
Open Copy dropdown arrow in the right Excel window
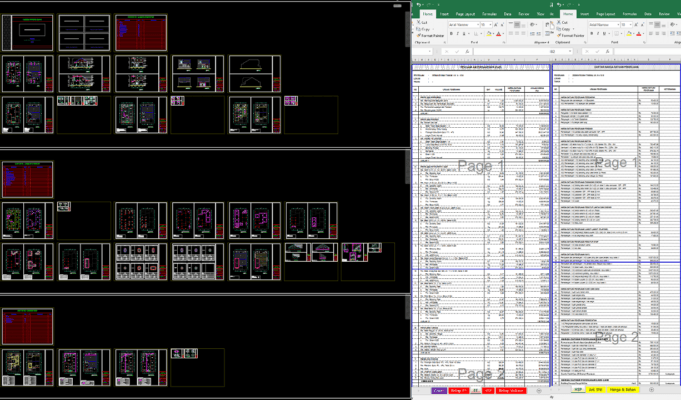[572, 29]
